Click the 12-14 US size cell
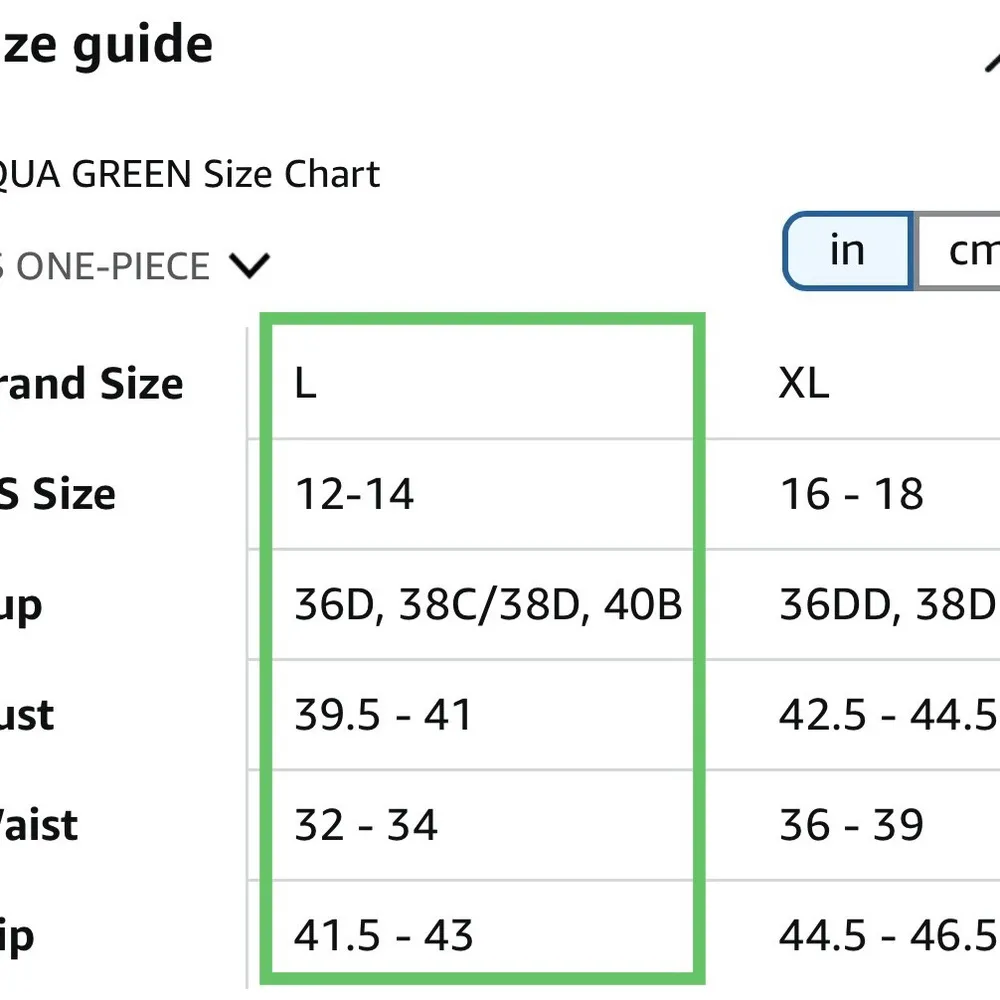 click(x=355, y=494)
